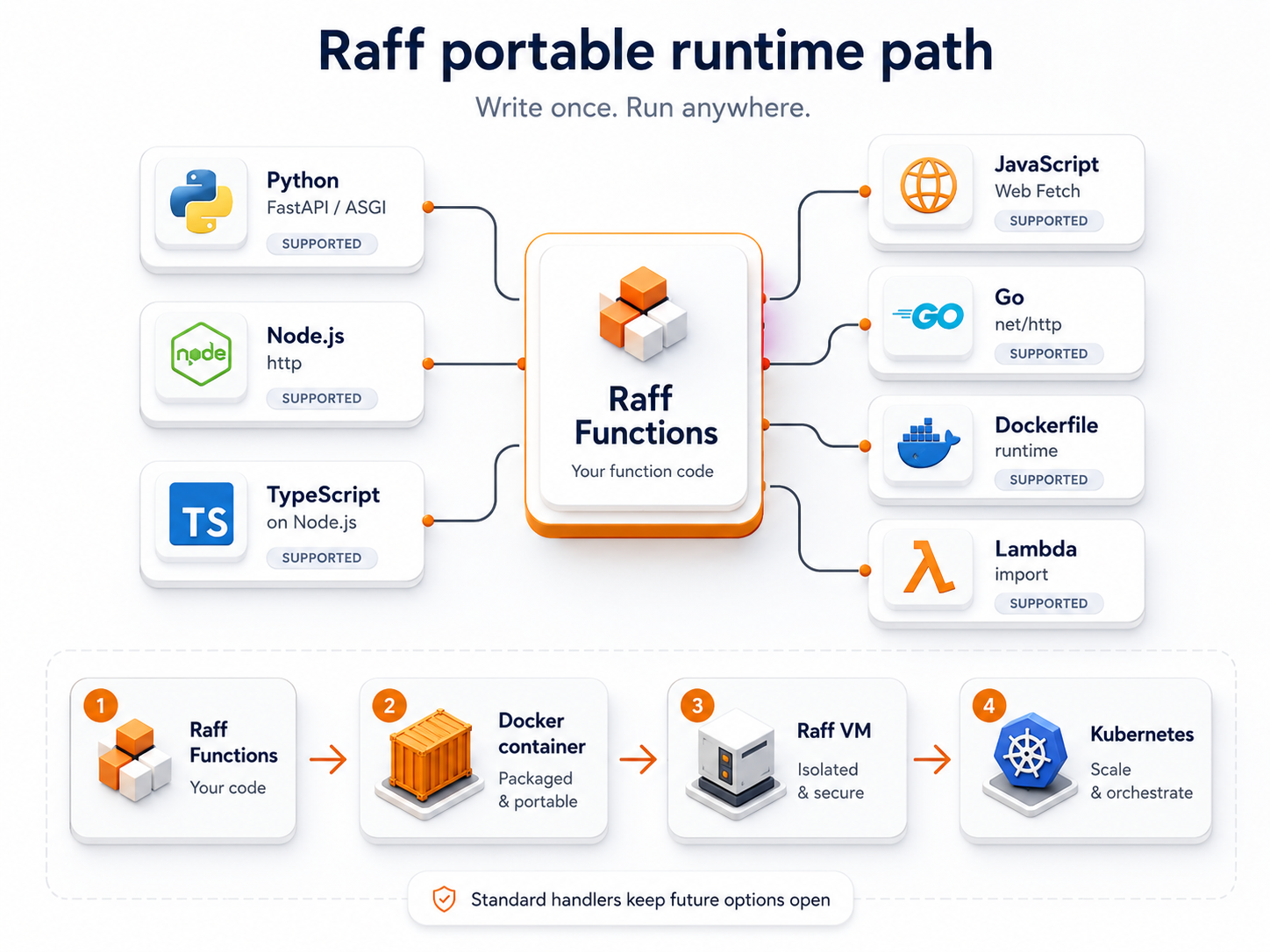Click 'Standard handlers keep future options open' text
Image resolution: width=1270 pixels, height=952 pixels.
coord(651,899)
